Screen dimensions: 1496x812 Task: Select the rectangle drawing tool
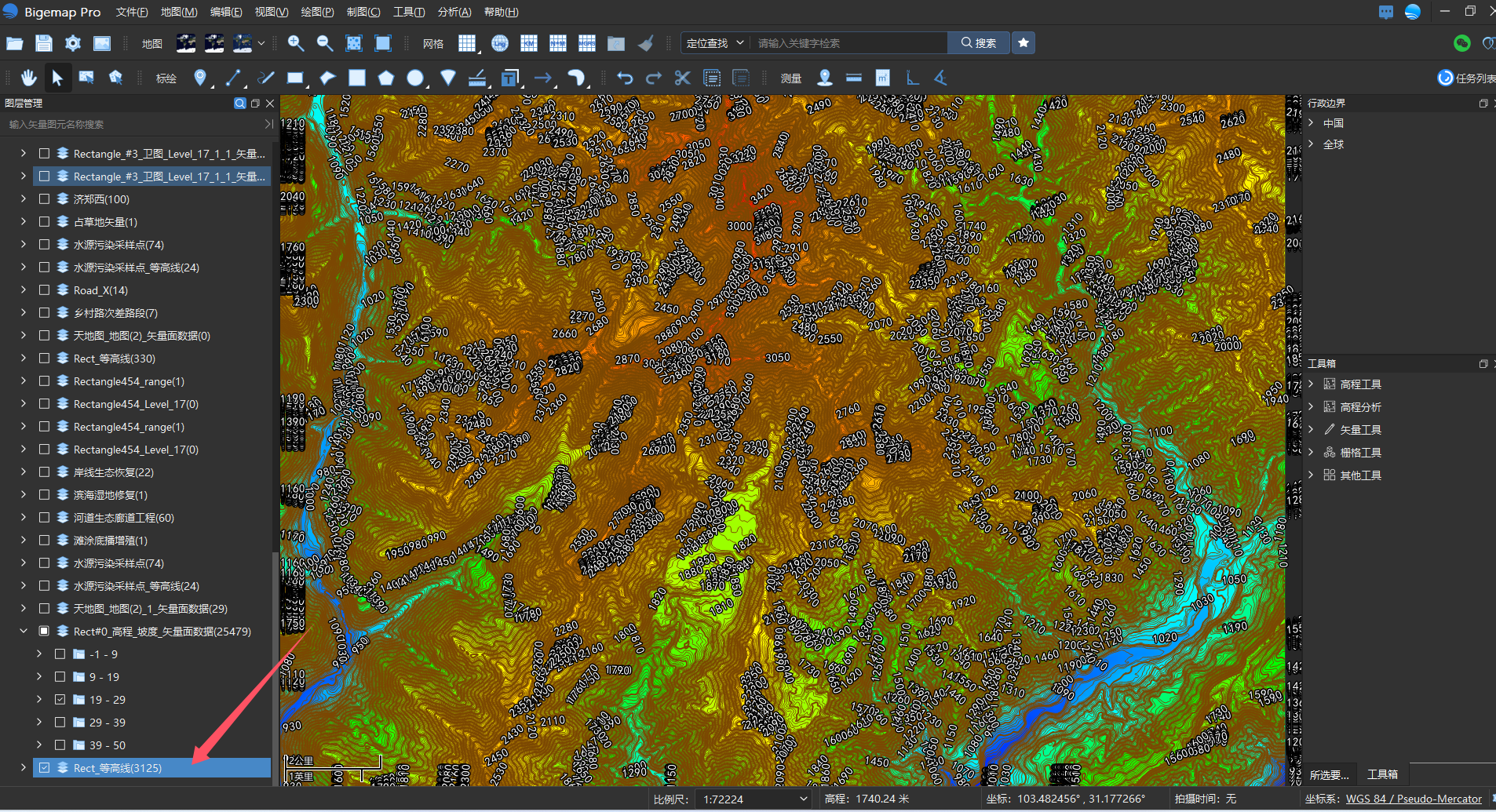(x=295, y=78)
